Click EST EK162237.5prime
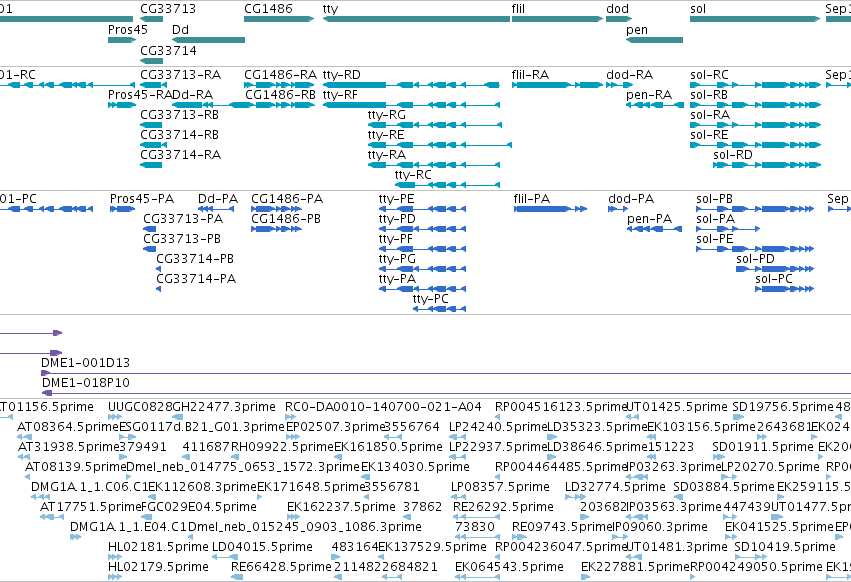This screenshot has width=851, height=582. (341, 507)
